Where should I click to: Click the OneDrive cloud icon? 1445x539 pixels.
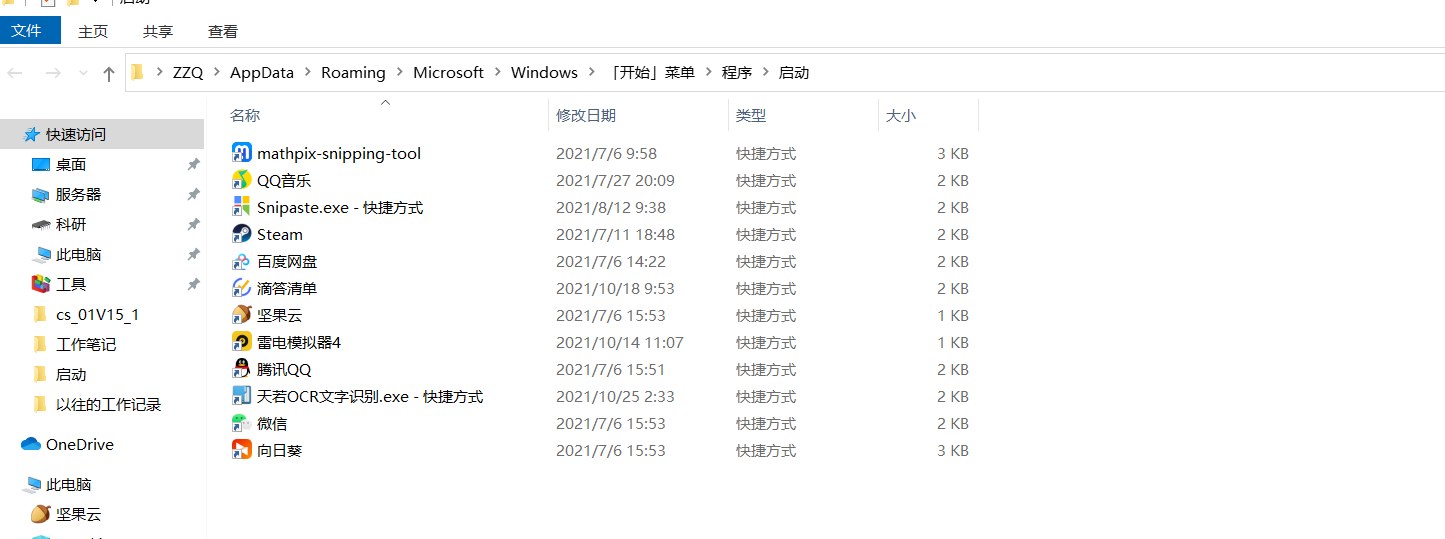[31, 444]
